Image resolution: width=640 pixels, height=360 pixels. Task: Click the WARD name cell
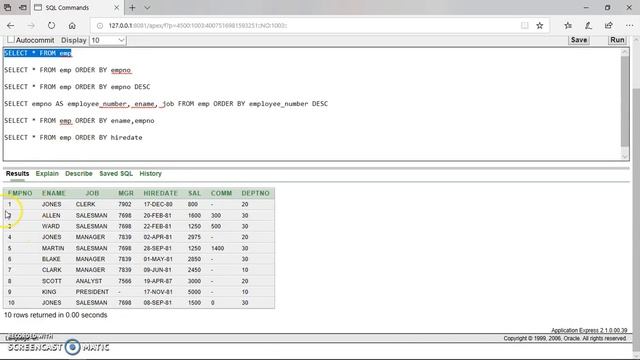point(51,226)
